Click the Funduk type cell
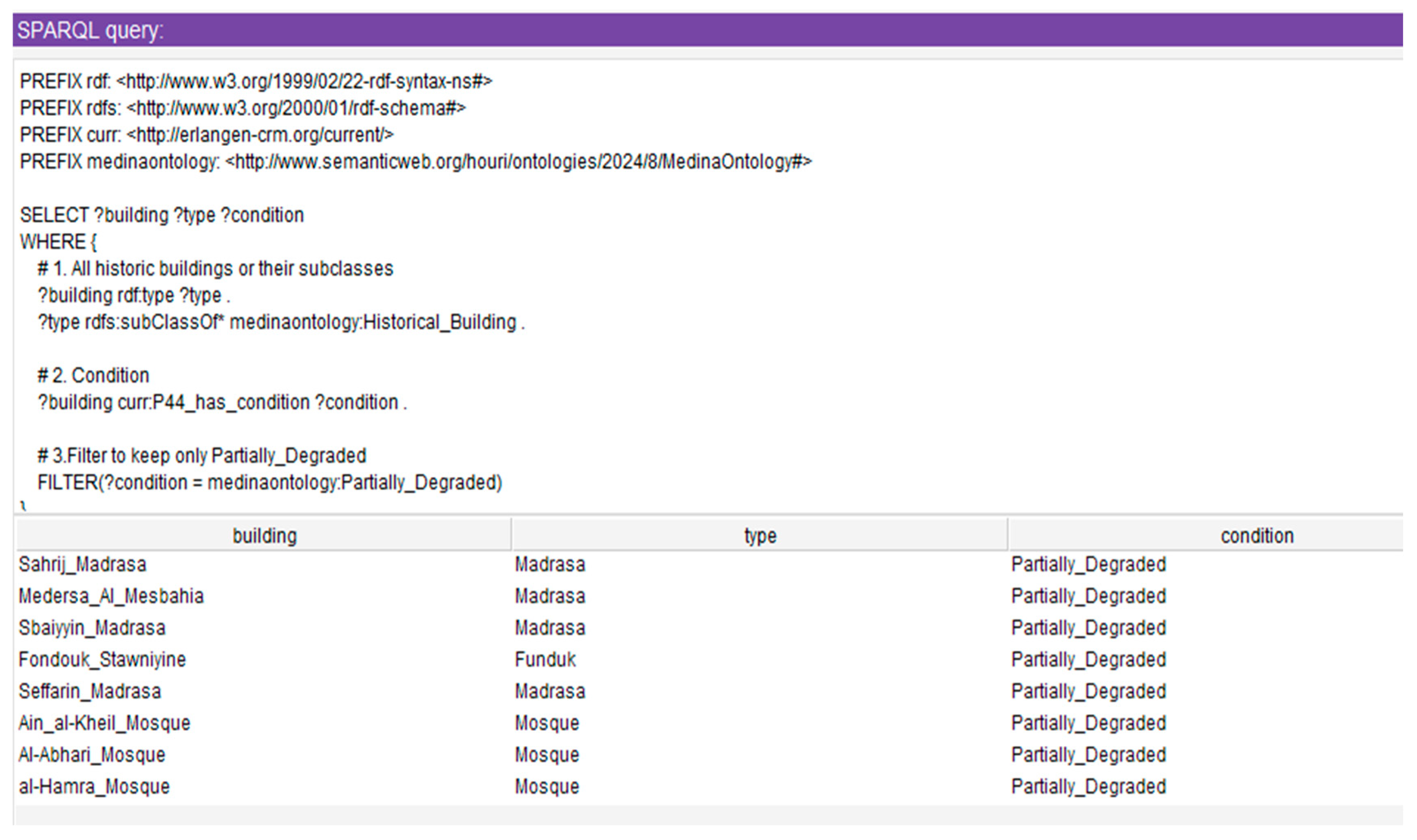The height and width of the screenshot is (840, 1417). click(545, 659)
